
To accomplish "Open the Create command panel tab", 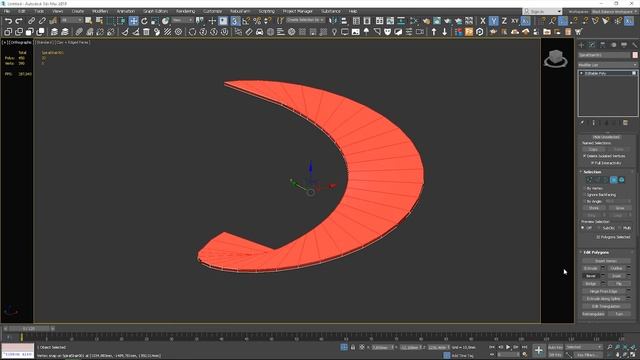I will [x=582, y=44].
